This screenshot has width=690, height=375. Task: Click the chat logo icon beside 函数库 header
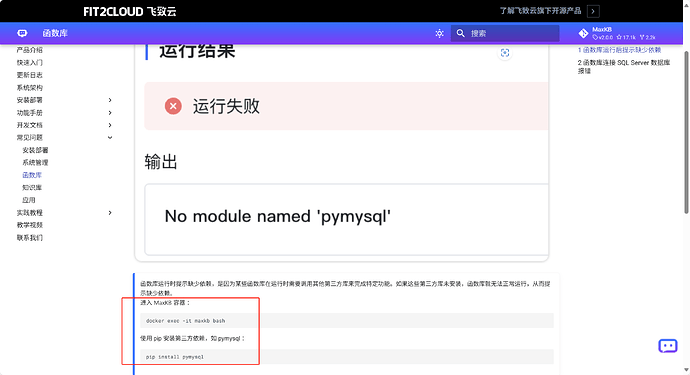click(x=22, y=33)
